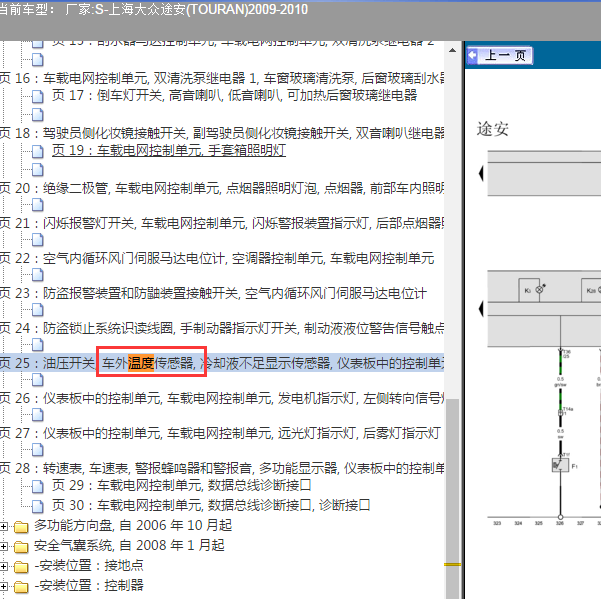Screen dimensions: 601x599
Task: Click the 安全气囊系统 folder icon
Action: click(x=21, y=547)
